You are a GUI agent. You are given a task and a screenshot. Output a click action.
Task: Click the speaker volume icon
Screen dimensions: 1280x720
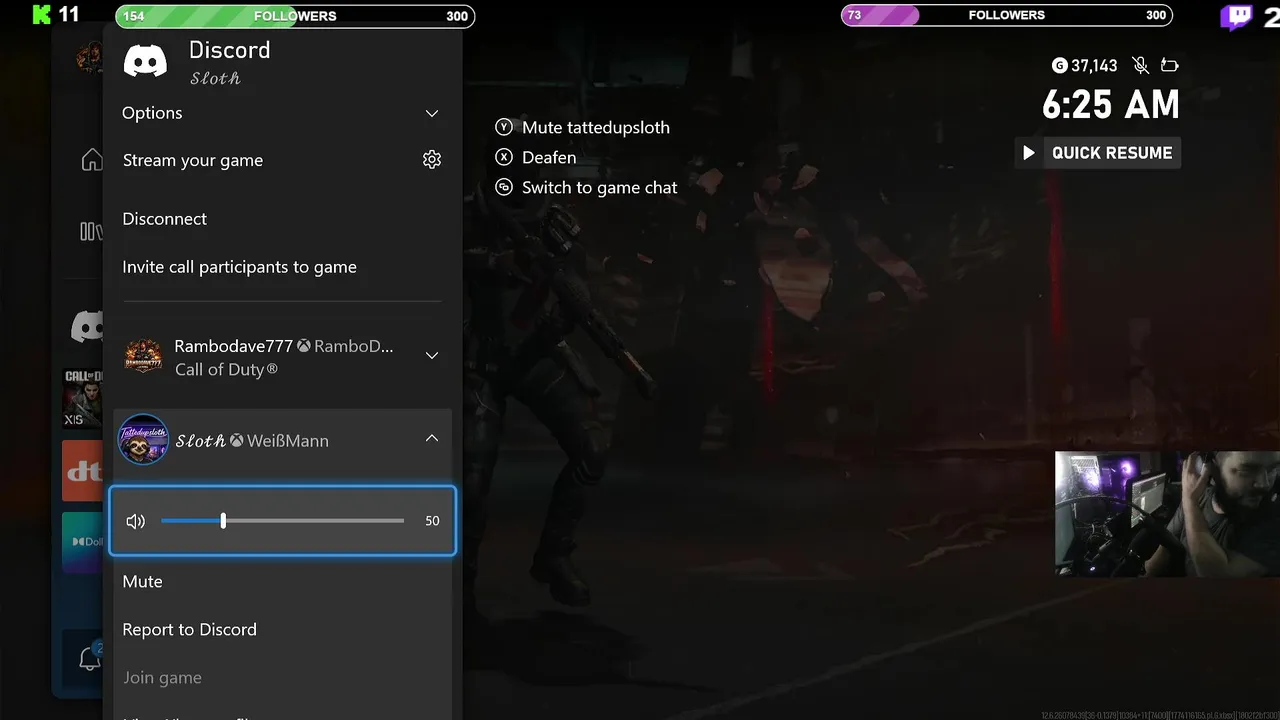tap(136, 521)
